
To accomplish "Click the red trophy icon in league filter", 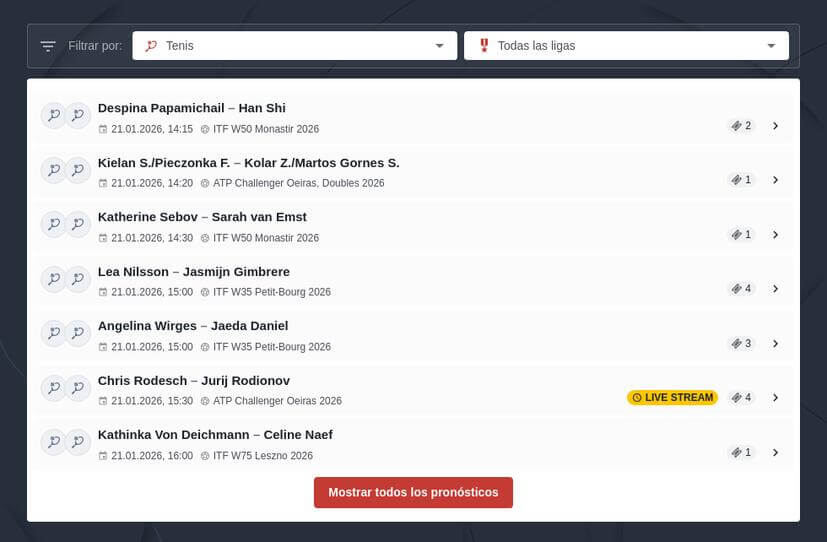I will click(484, 46).
